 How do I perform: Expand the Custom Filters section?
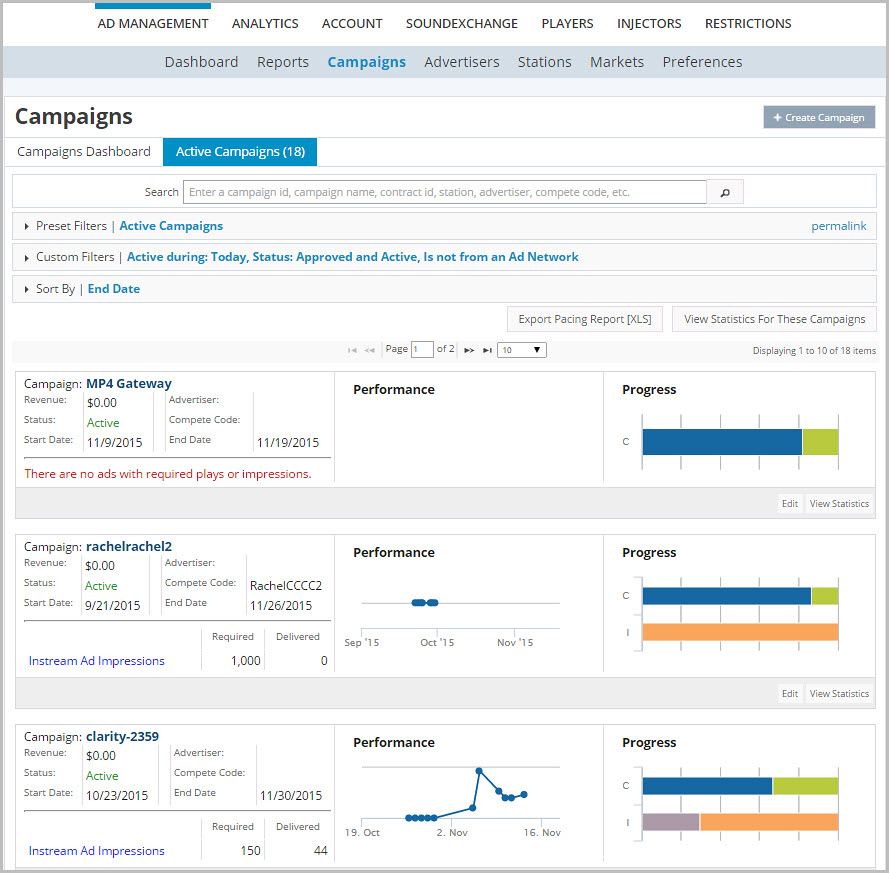coord(26,256)
